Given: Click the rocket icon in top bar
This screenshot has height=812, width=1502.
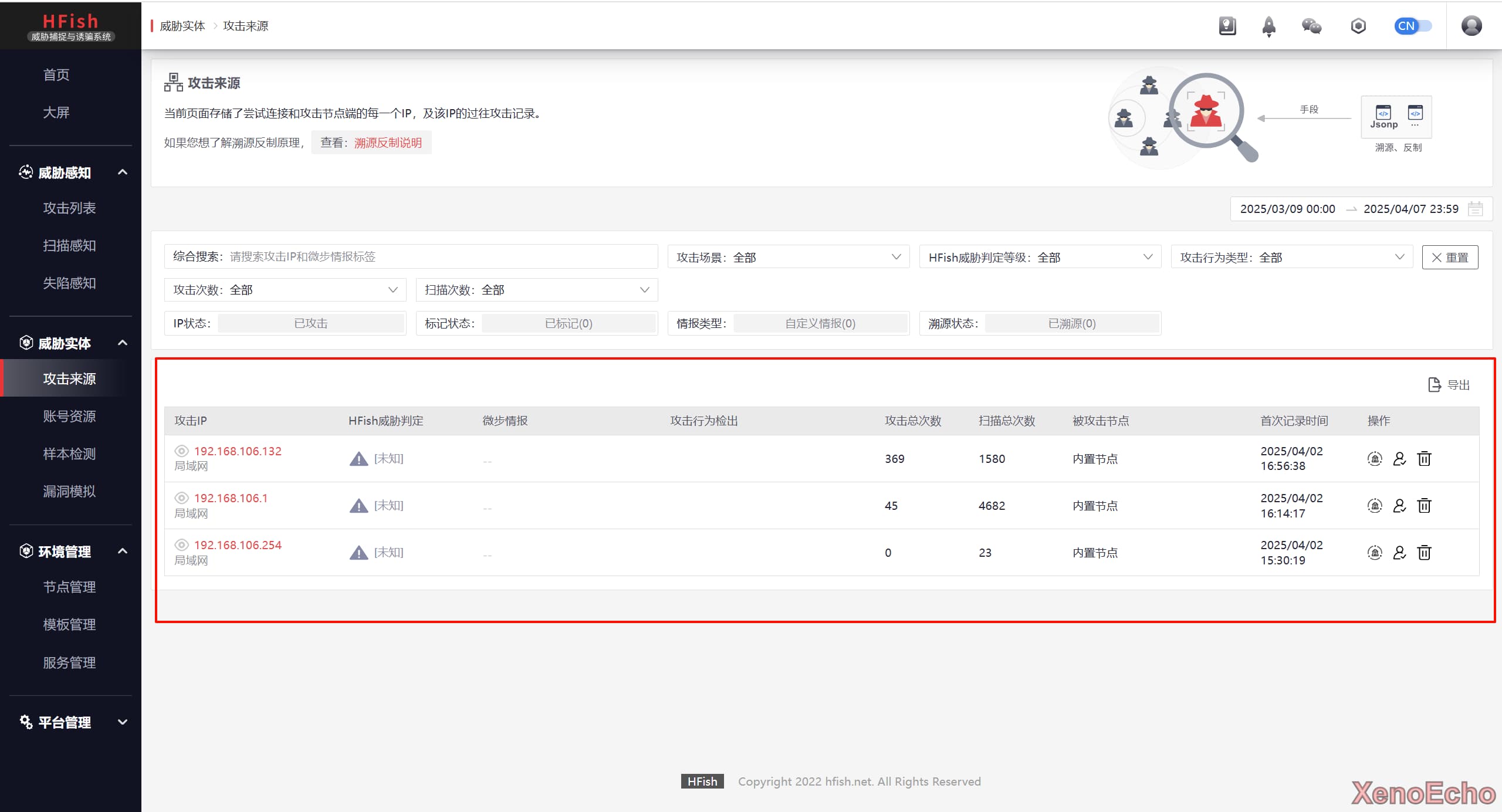Looking at the screenshot, I should tap(1268, 26).
